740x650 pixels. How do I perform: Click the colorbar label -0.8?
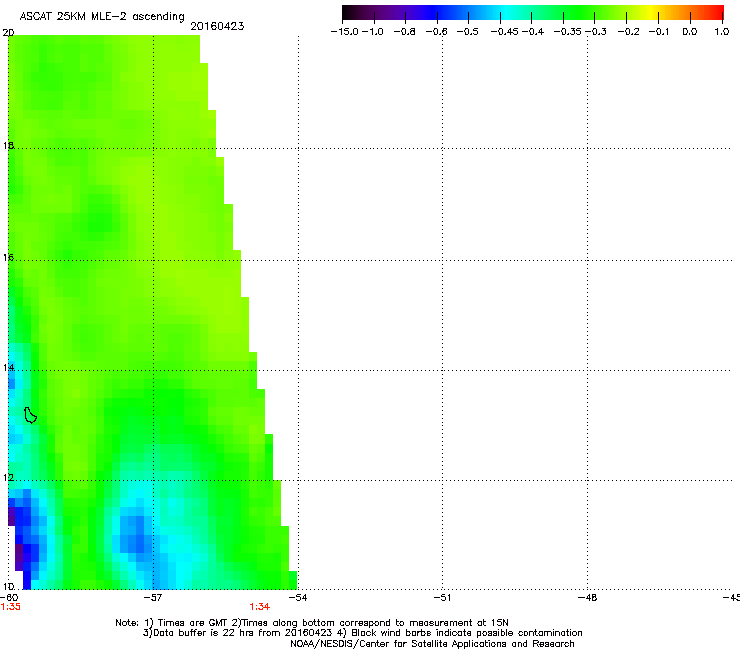404,32
